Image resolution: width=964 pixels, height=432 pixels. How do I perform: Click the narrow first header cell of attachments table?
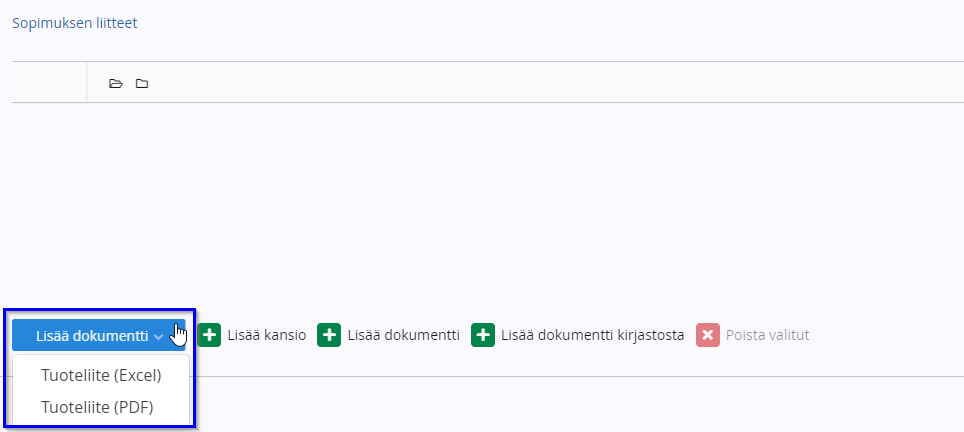(29, 82)
